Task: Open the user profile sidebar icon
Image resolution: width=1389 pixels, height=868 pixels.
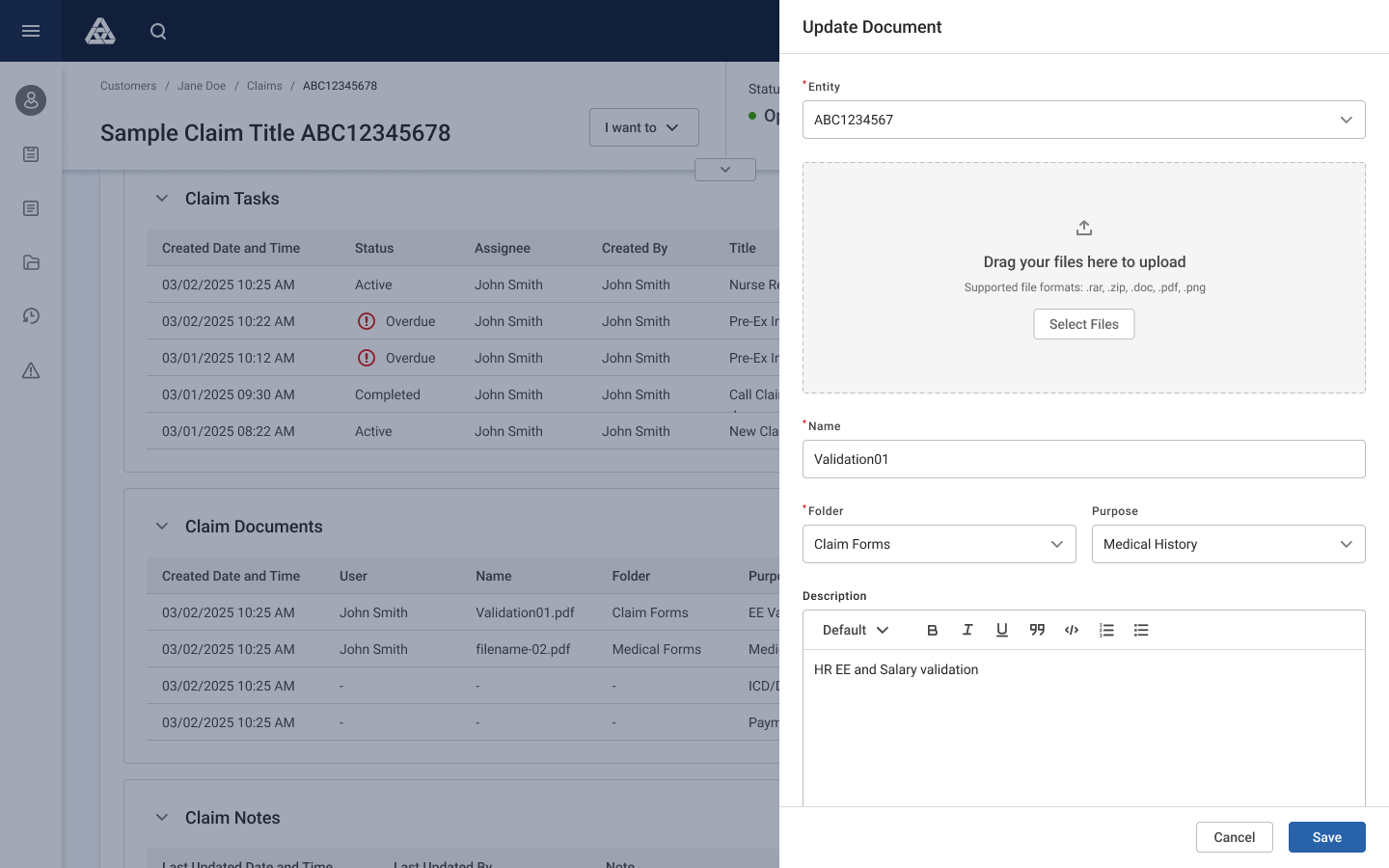Action: [31, 100]
